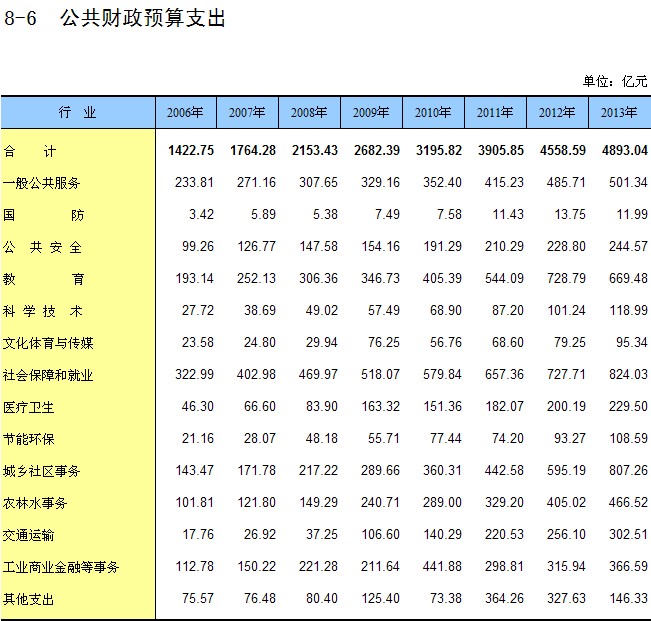Click cell 252.13 in 教育 row

click(x=256, y=278)
